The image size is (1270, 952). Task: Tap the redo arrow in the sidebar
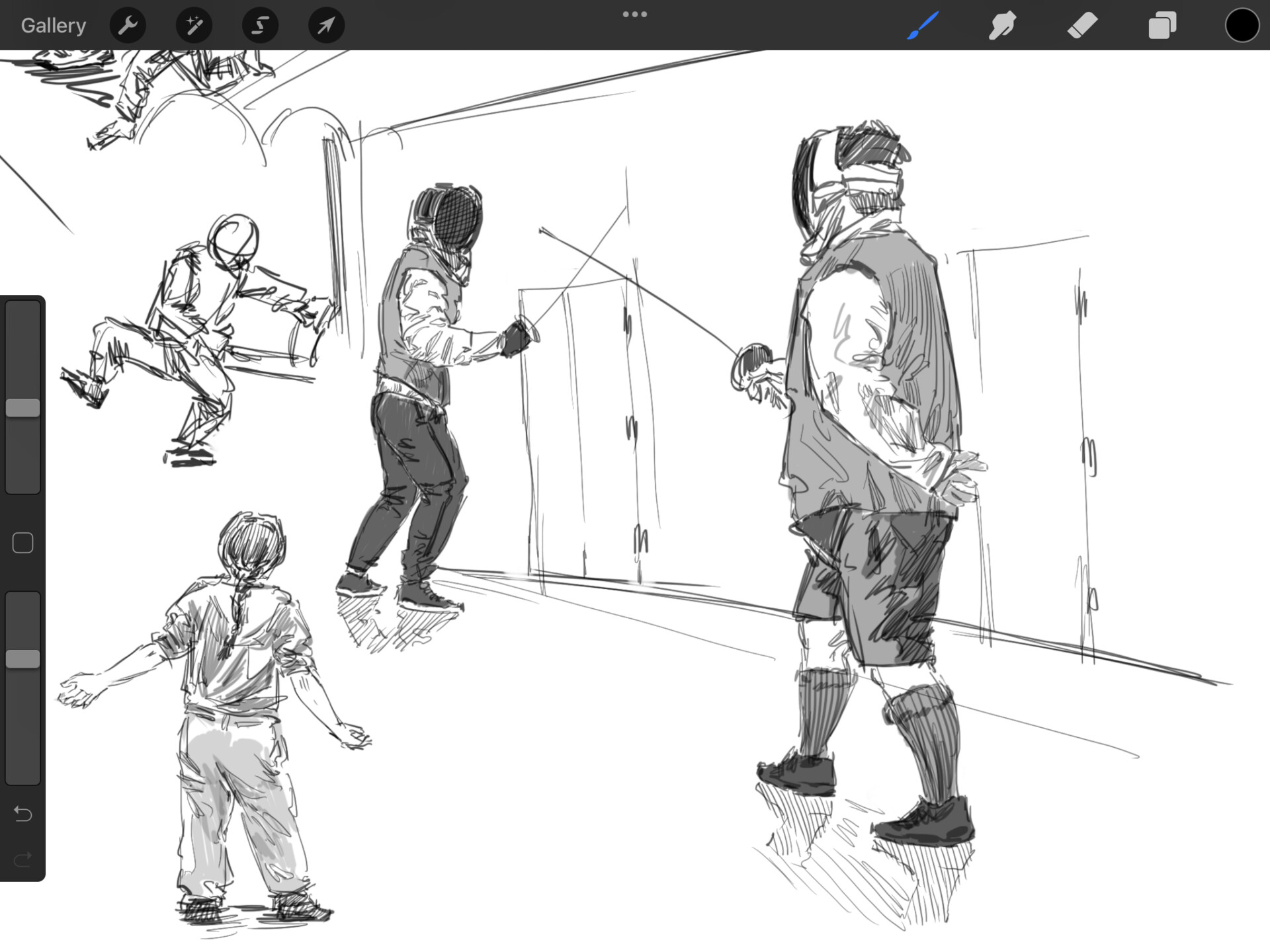23,858
